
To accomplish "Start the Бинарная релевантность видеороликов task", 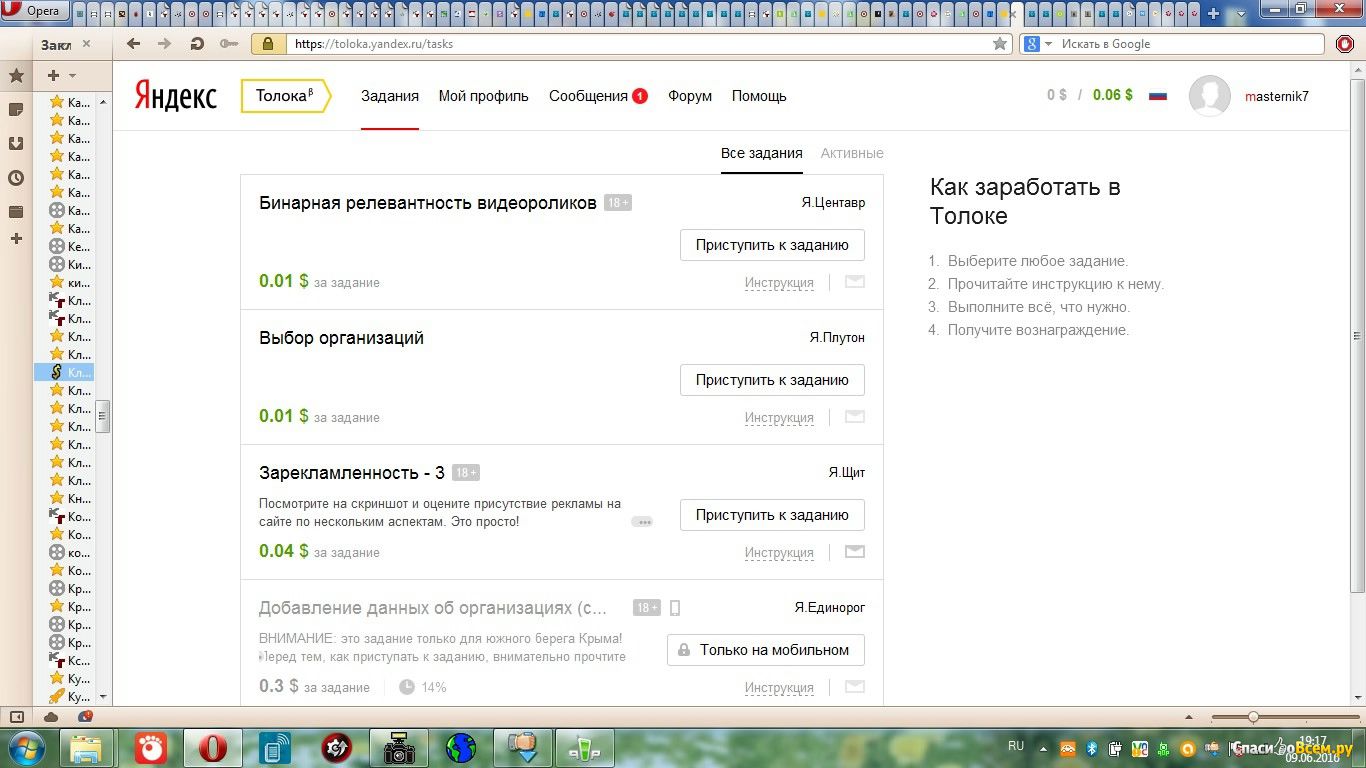I will tap(772, 245).
